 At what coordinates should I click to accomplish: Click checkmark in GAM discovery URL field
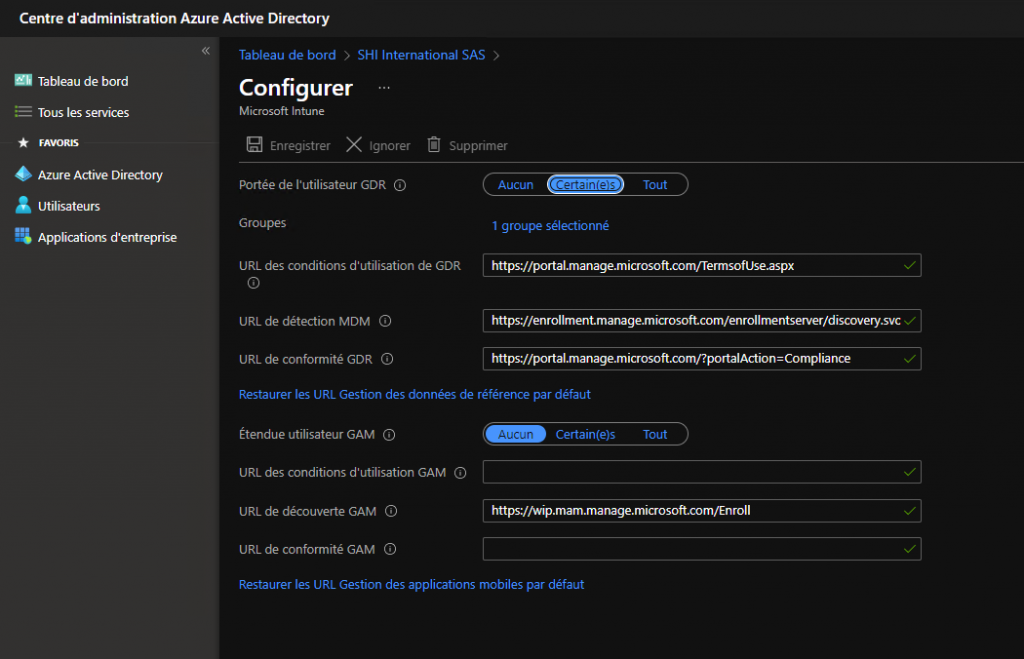click(x=909, y=511)
